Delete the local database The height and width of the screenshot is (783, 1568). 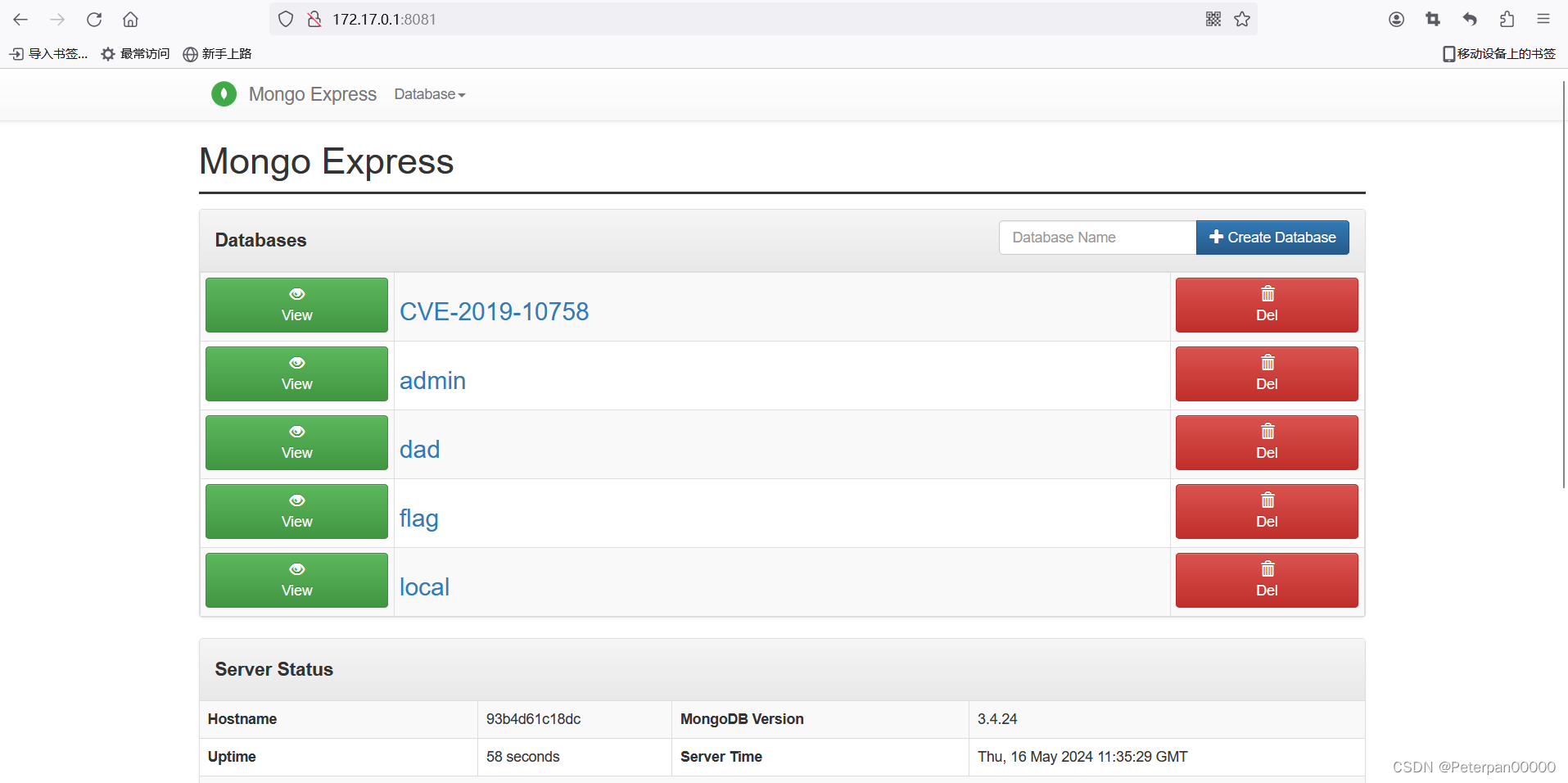(1267, 580)
